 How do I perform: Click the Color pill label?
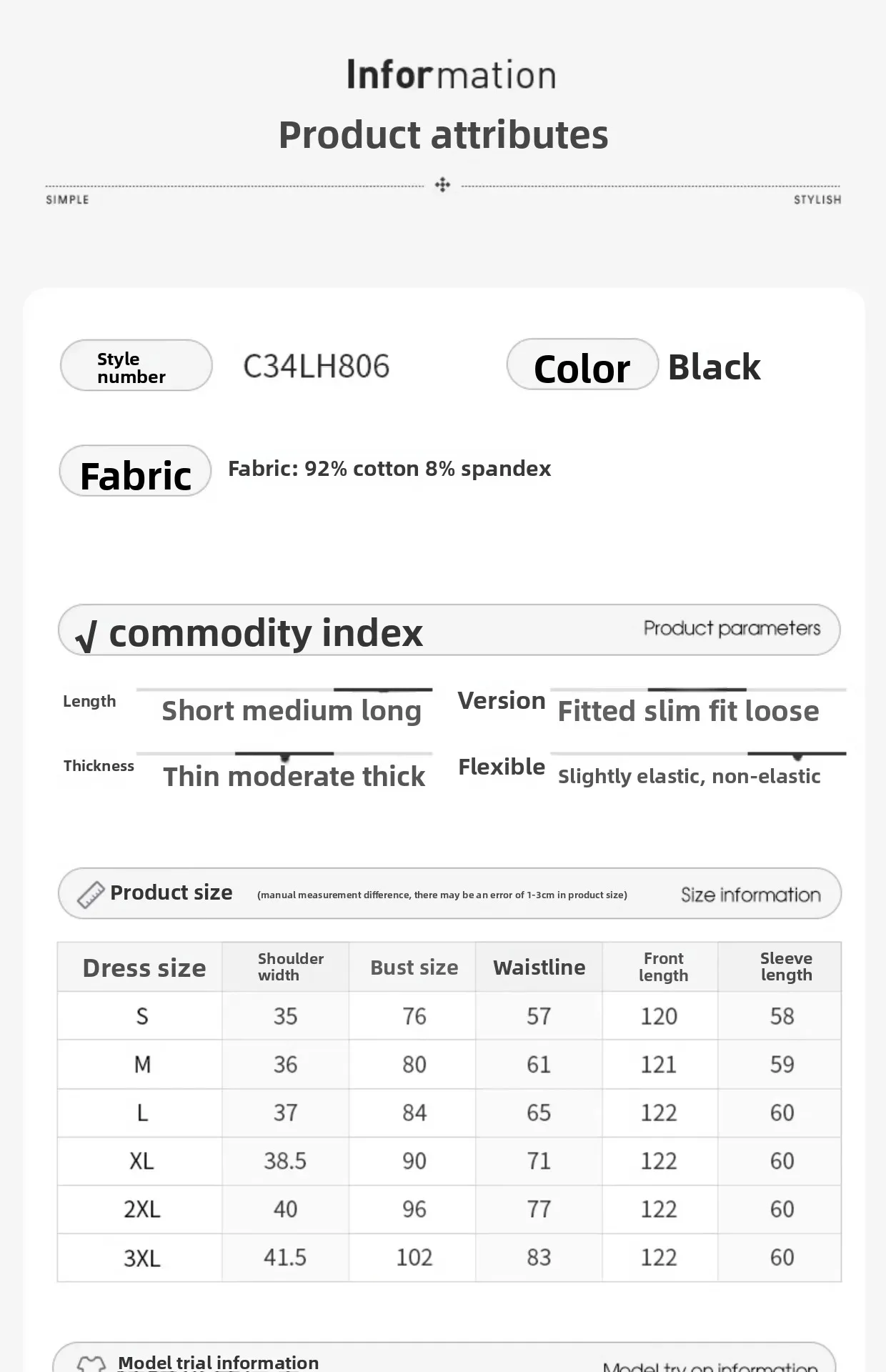pos(582,366)
